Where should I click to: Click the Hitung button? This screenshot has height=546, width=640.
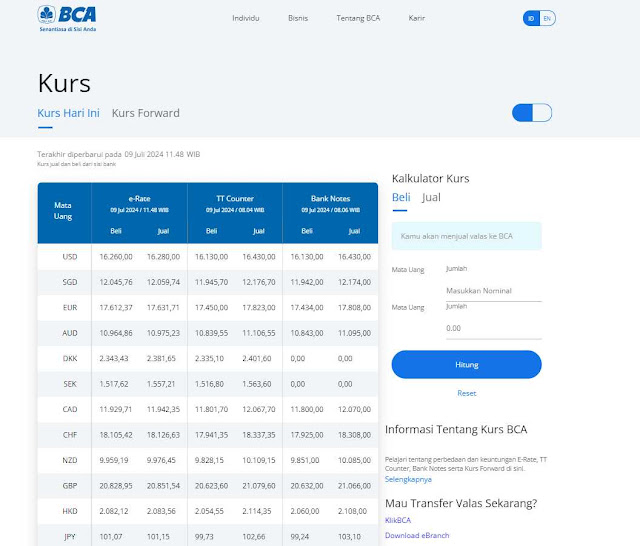pyautogui.click(x=467, y=364)
